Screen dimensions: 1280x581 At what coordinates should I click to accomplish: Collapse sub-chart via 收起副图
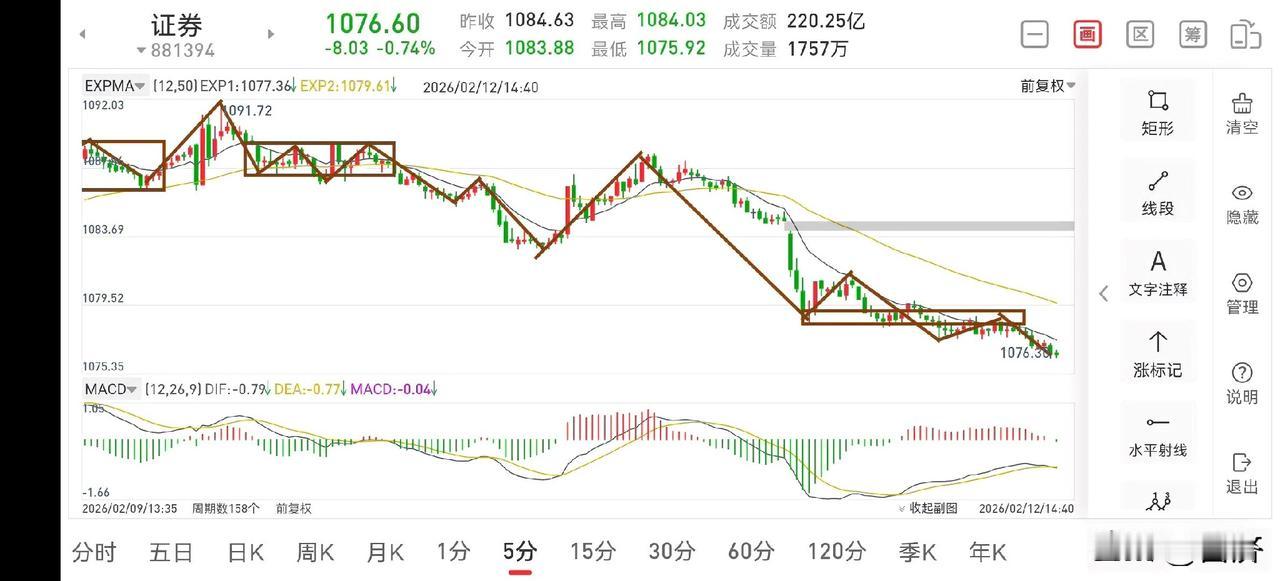[928, 508]
